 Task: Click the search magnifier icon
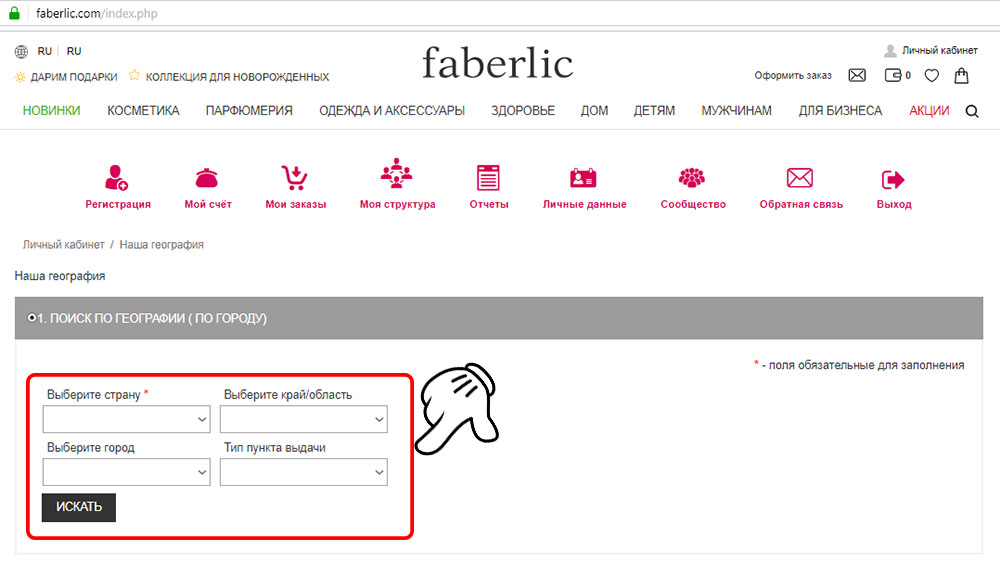coord(972,112)
